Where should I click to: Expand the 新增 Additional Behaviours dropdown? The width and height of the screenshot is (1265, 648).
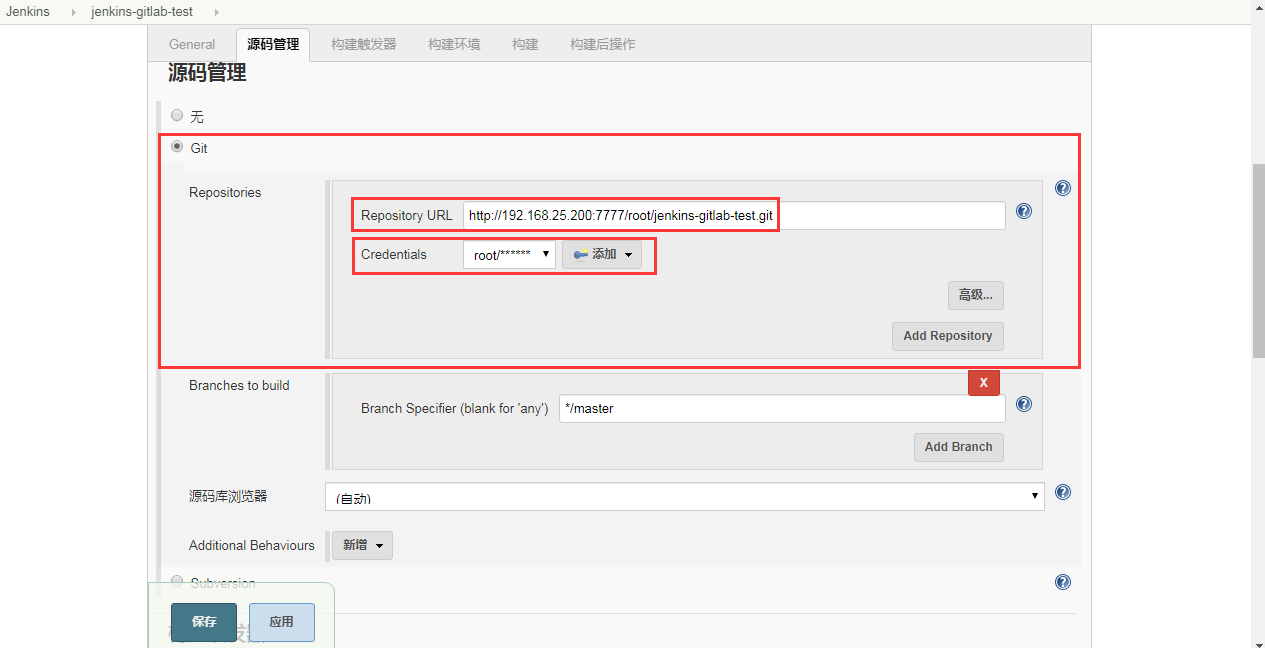pos(362,545)
